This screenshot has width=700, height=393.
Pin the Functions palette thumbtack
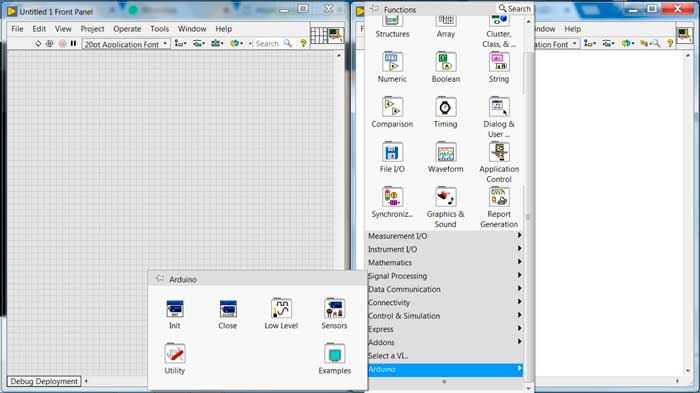click(374, 9)
